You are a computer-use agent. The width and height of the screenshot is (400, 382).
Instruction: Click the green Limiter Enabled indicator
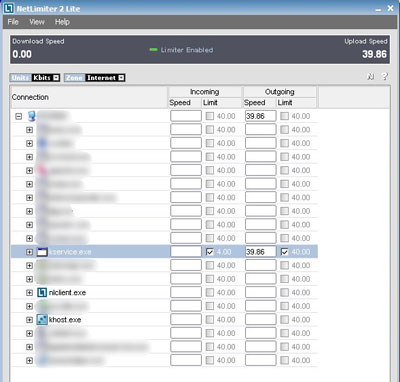pyautogui.click(x=153, y=50)
